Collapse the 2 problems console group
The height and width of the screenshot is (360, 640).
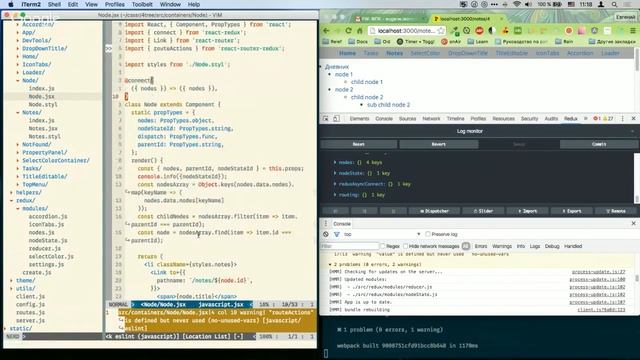[x=330, y=264]
